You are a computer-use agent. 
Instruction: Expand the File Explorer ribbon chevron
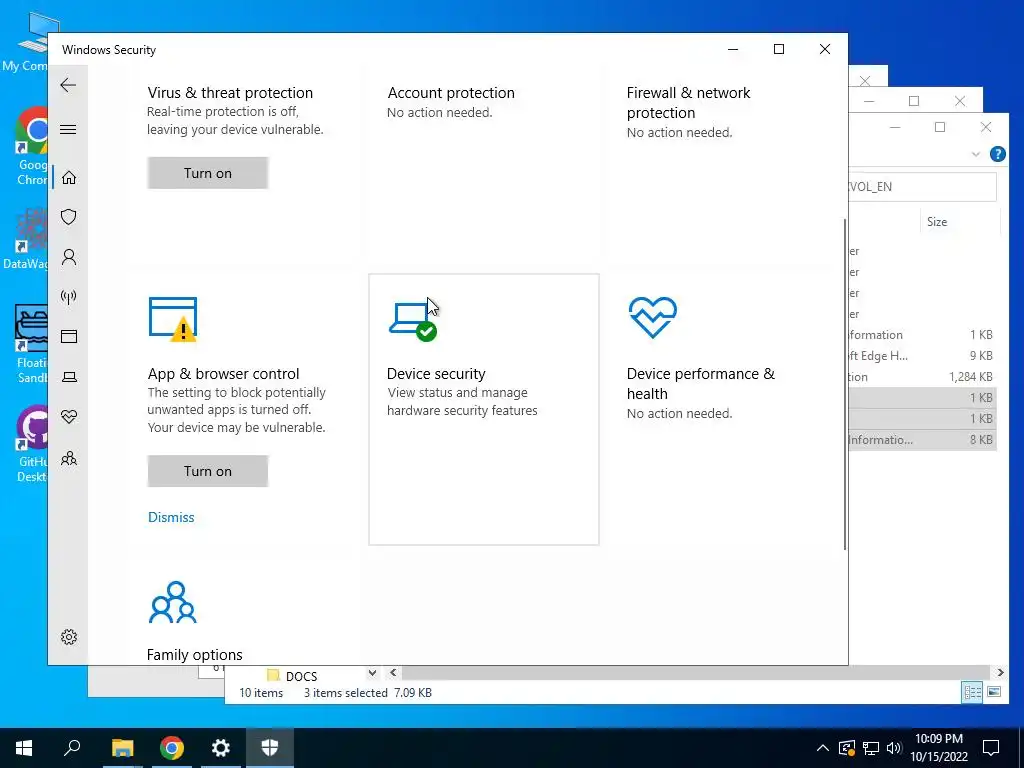[x=976, y=154]
